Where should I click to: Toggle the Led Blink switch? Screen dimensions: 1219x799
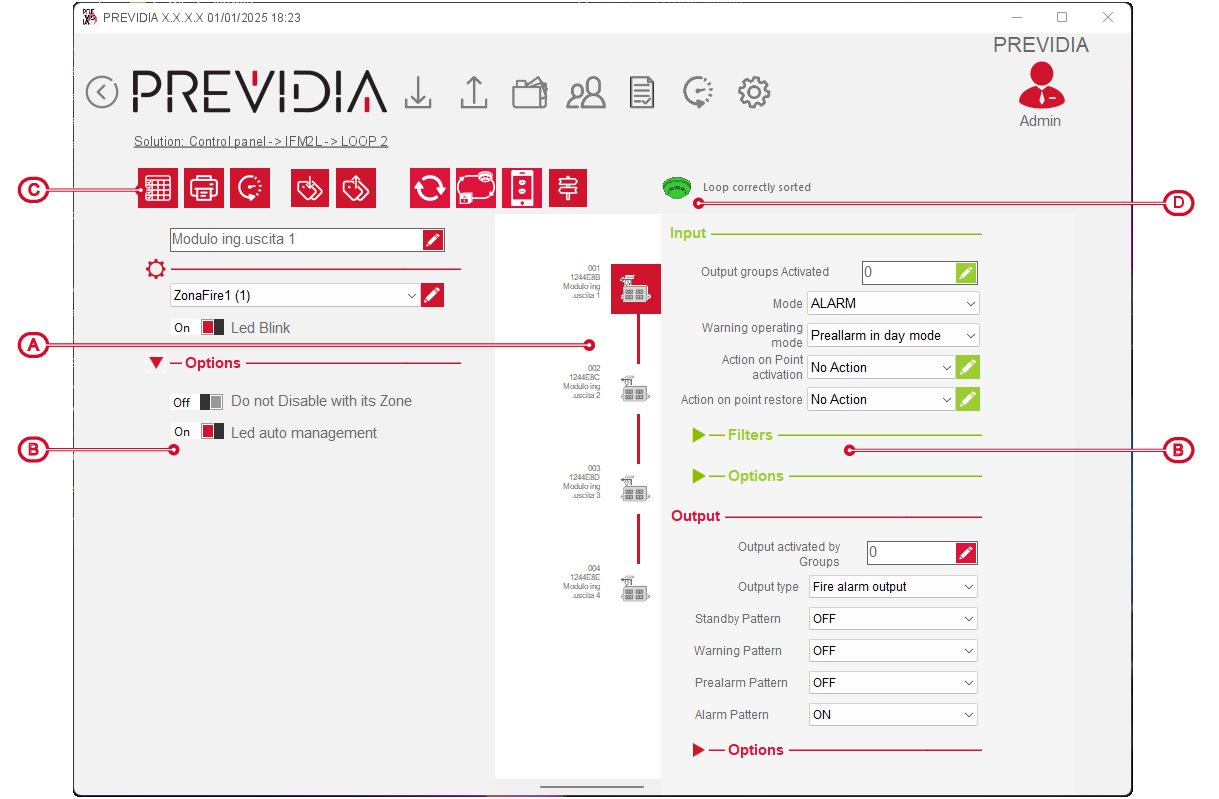click(x=212, y=328)
